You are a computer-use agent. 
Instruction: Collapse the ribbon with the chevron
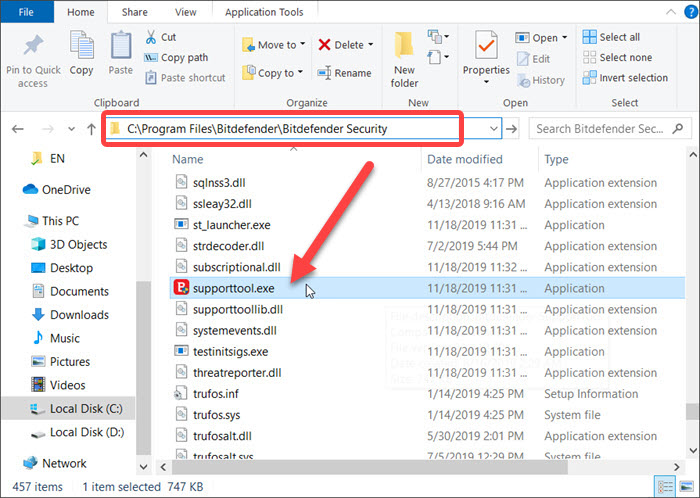(671, 12)
